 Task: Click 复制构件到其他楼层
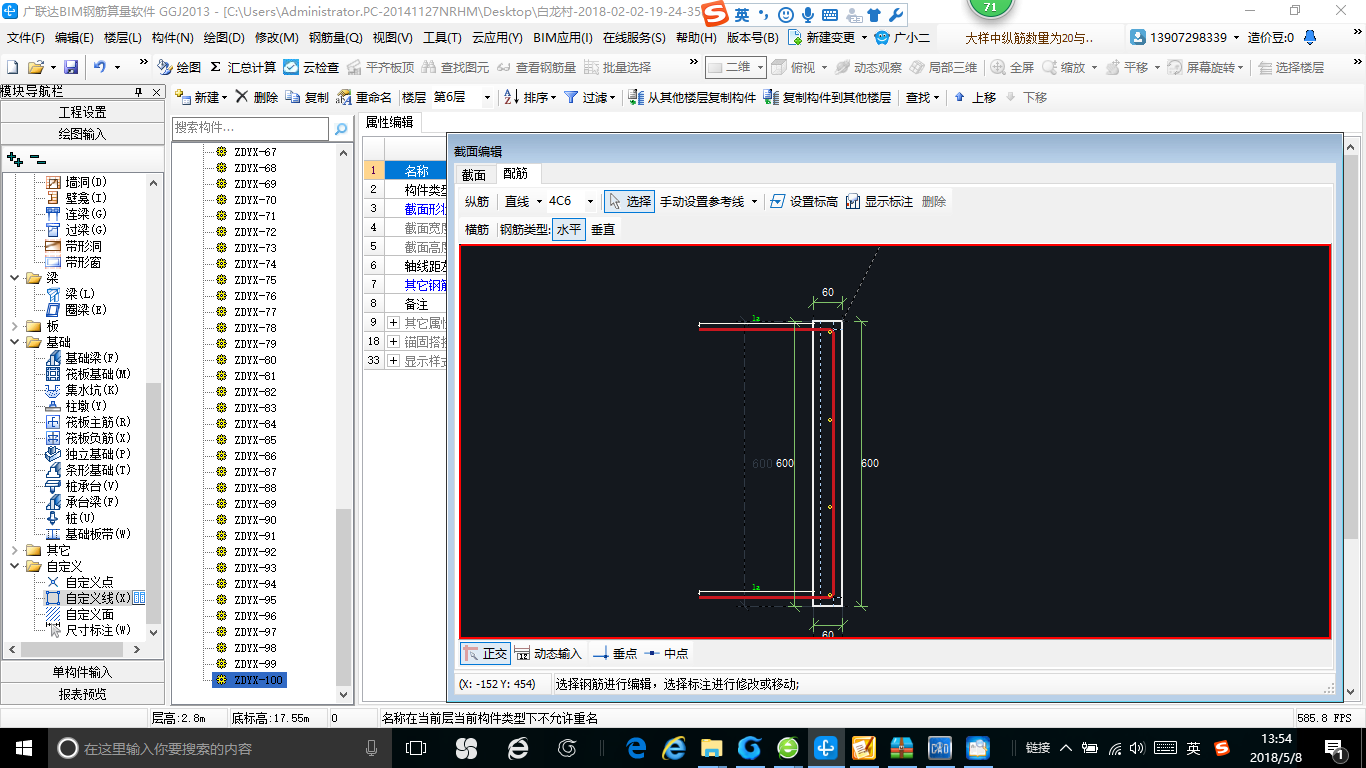pos(827,97)
